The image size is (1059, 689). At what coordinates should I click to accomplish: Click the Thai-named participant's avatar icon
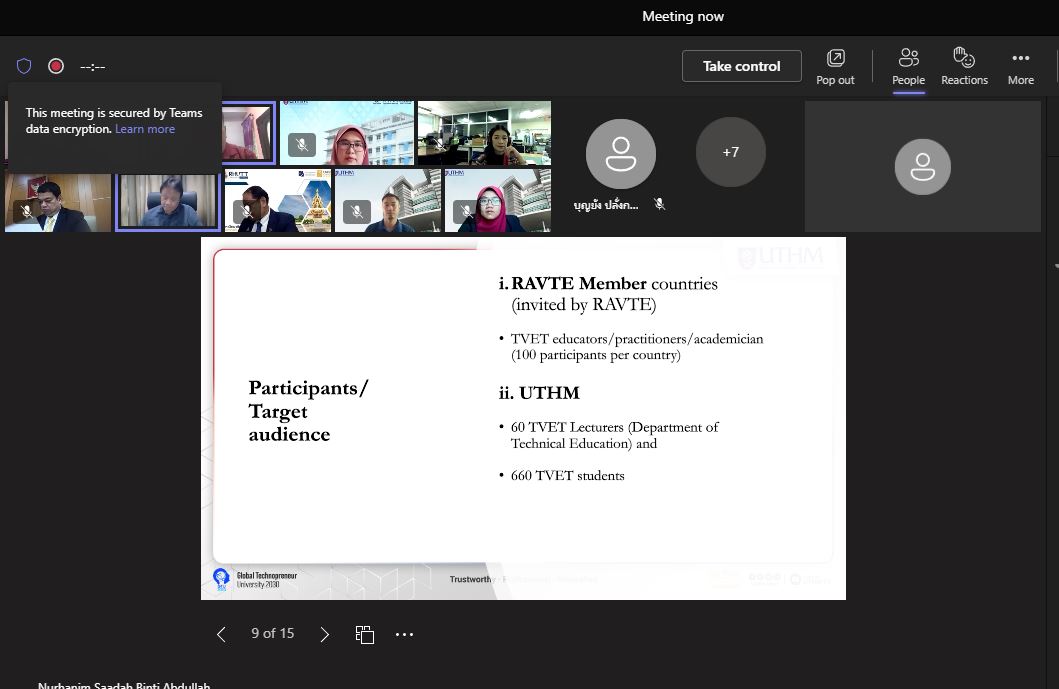(621, 154)
